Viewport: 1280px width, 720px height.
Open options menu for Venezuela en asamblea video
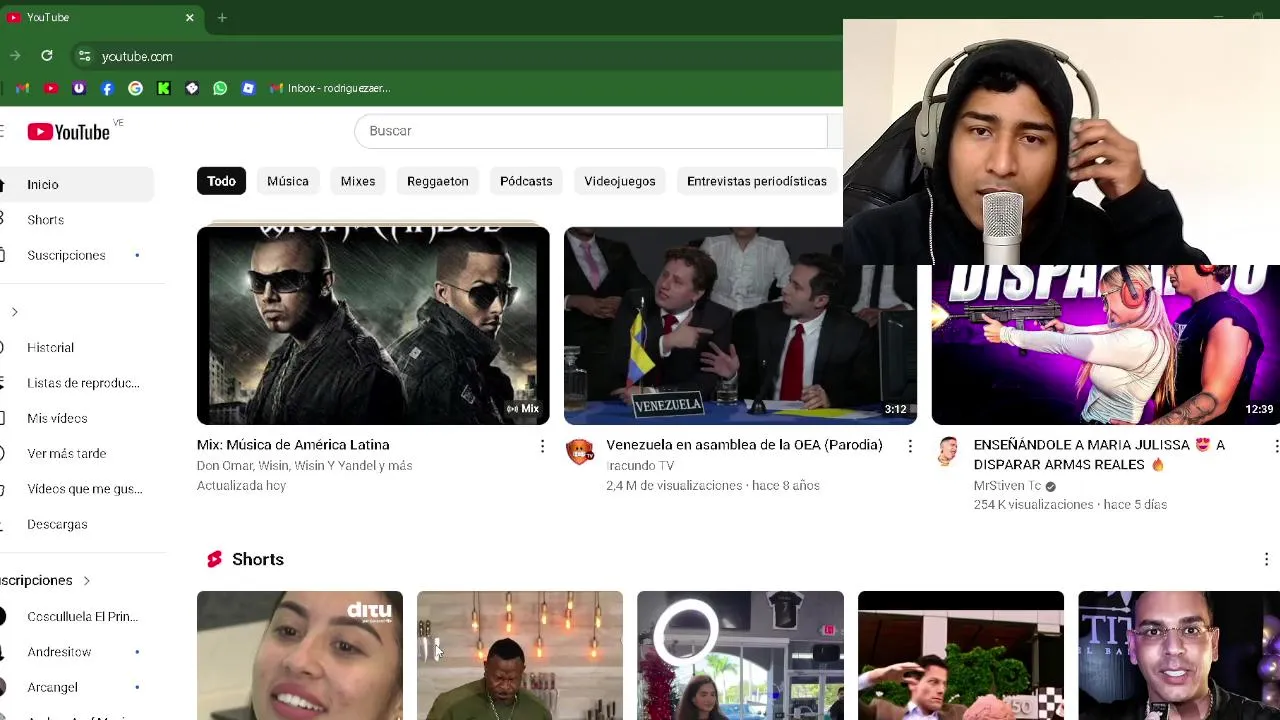coord(910,446)
